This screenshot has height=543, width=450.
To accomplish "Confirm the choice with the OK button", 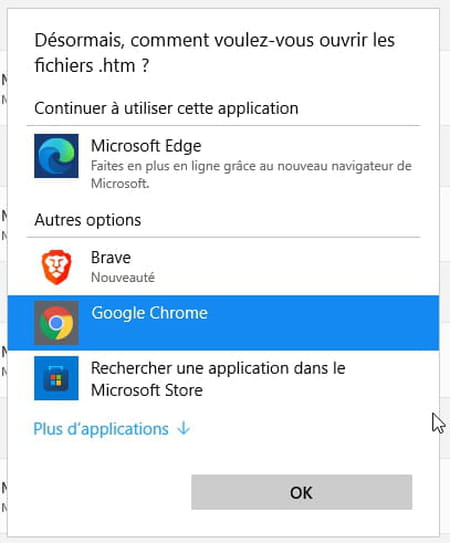I will tap(301, 492).
